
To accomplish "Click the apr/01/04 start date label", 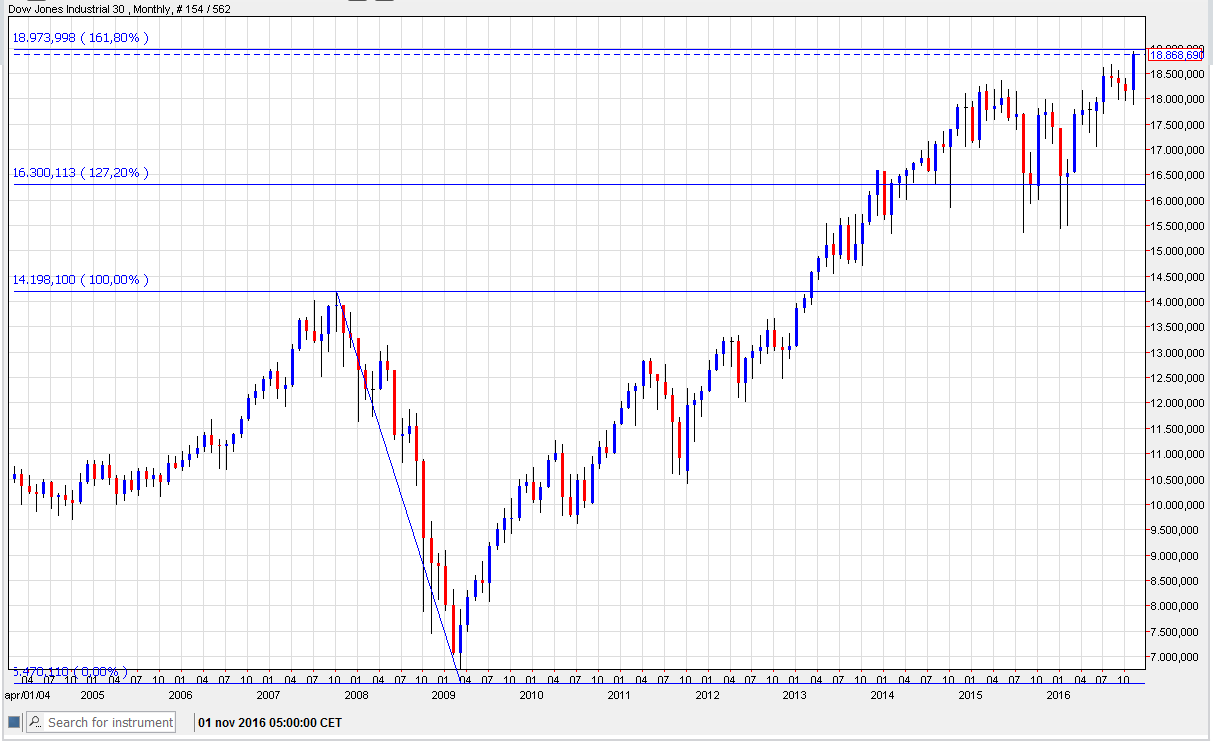I will coord(28,694).
